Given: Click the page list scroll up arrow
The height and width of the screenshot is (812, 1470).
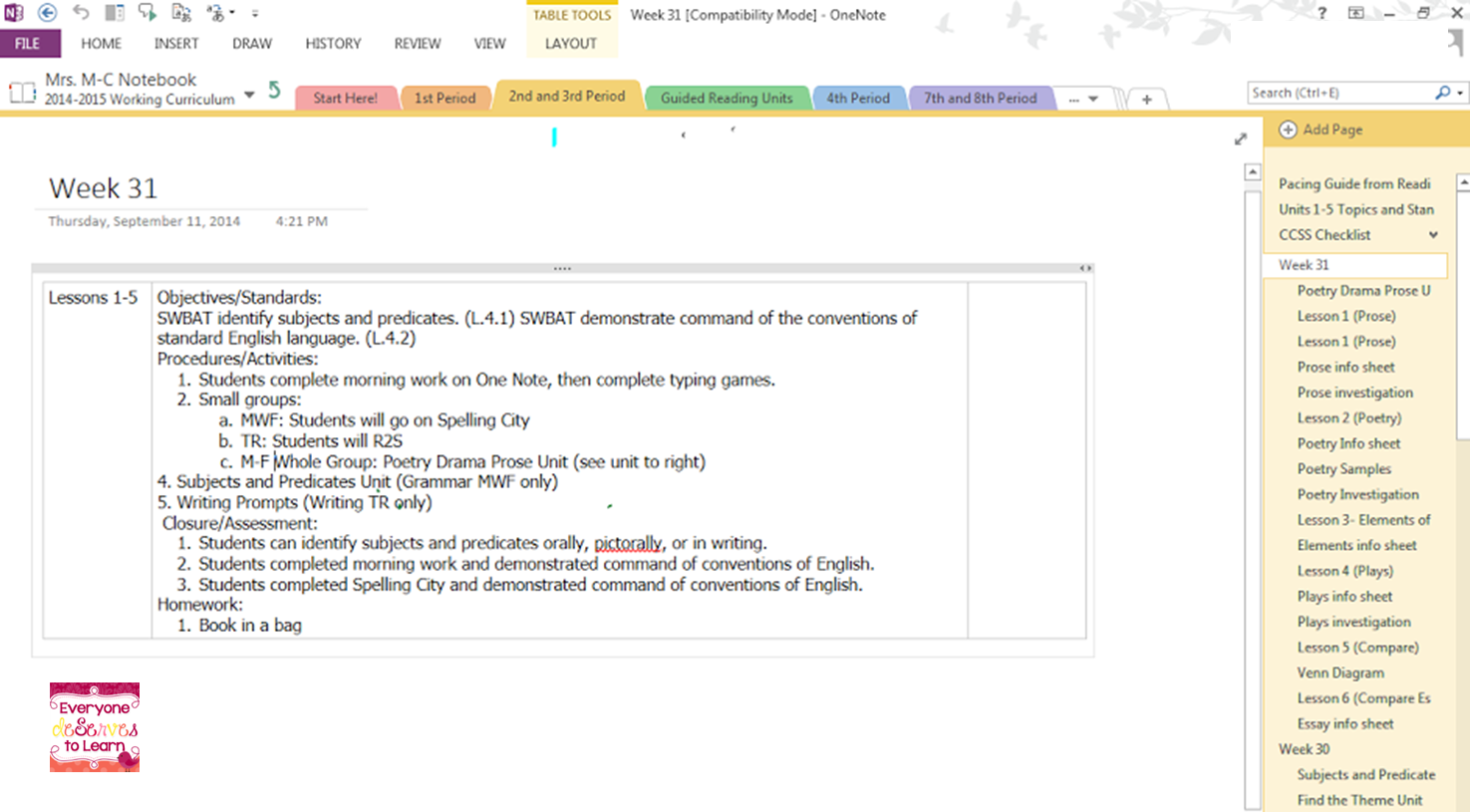Looking at the screenshot, I should pos(1463,183).
